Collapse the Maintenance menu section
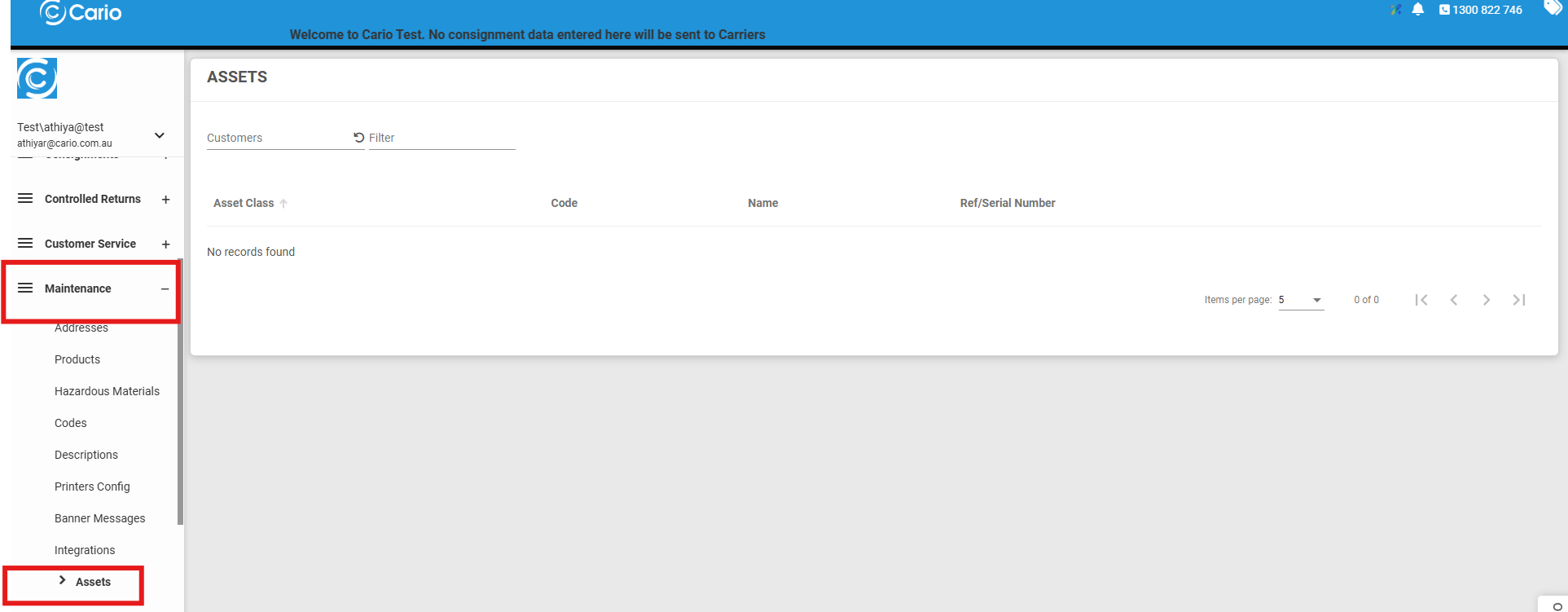 click(165, 289)
